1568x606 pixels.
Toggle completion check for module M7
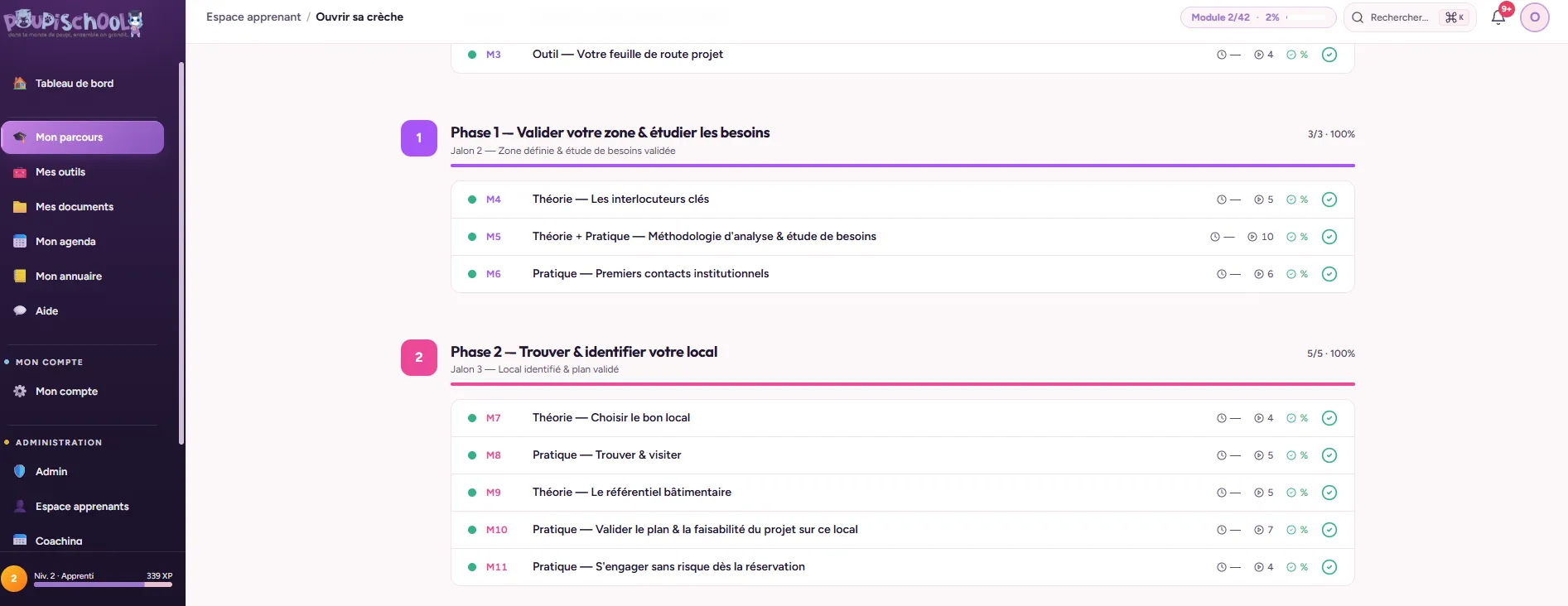click(x=1329, y=418)
